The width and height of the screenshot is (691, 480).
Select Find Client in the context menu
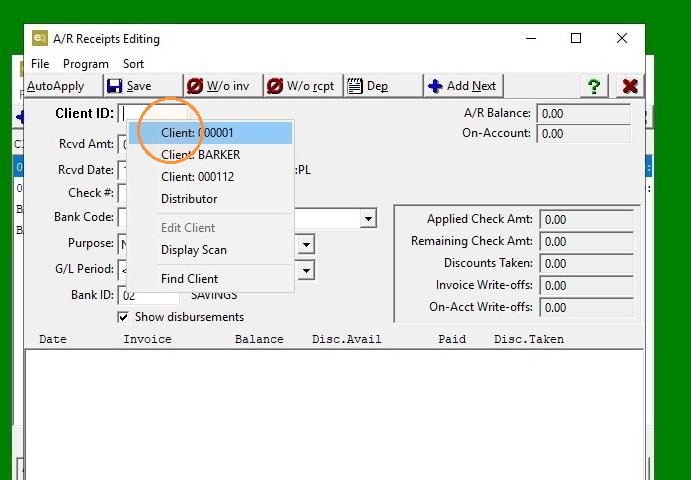[211, 279]
